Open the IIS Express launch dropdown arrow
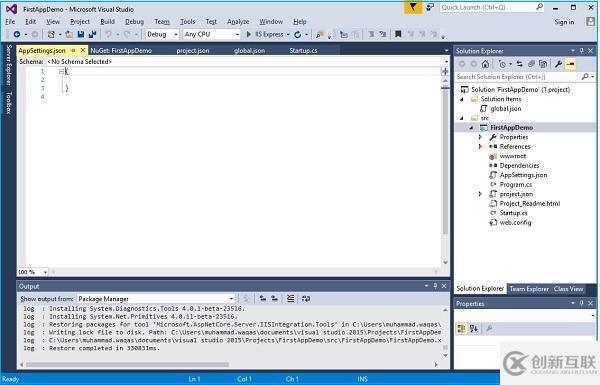The width and height of the screenshot is (600, 385). (288, 34)
